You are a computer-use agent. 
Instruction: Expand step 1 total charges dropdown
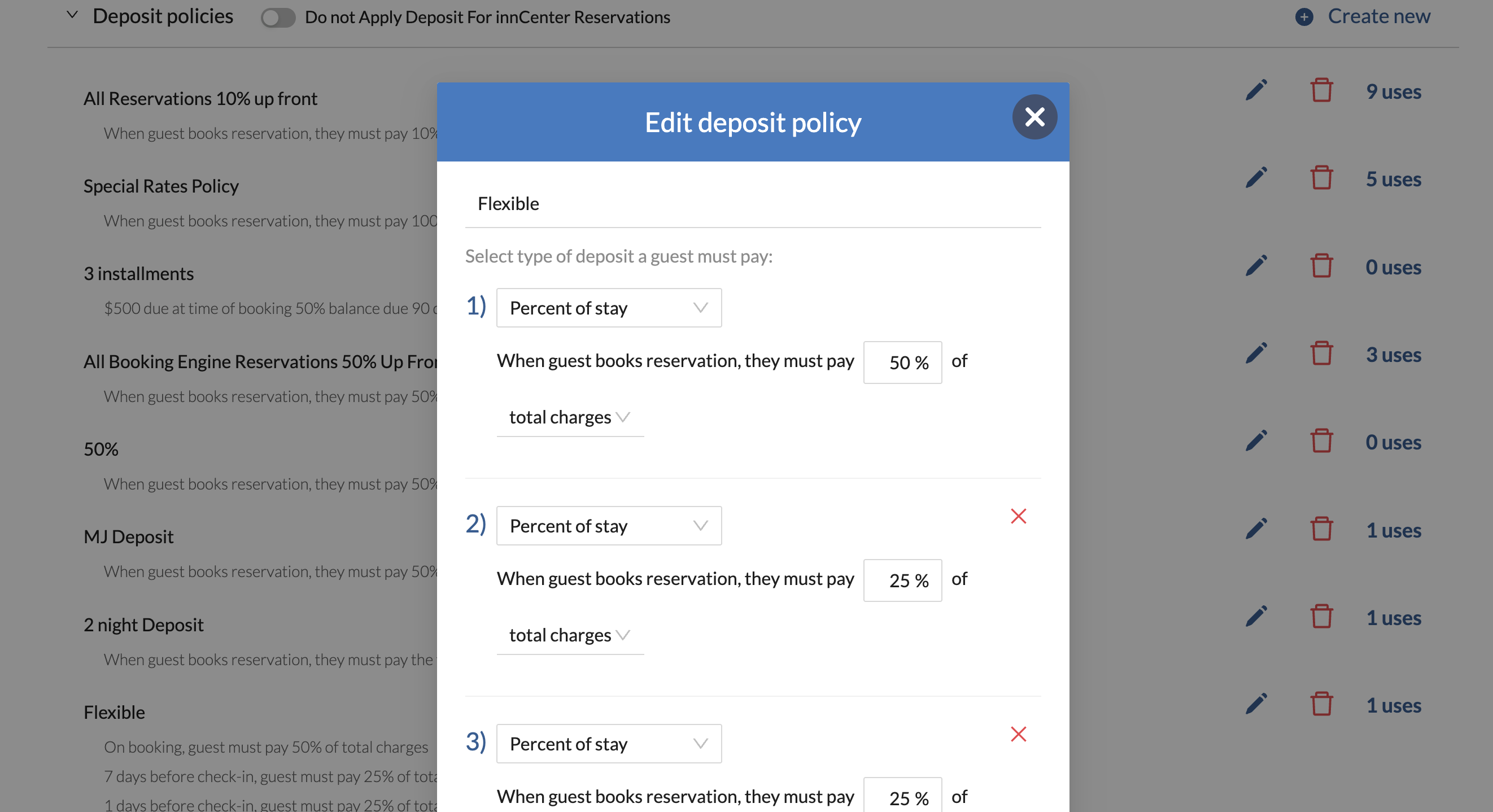(x=569, y=417)
